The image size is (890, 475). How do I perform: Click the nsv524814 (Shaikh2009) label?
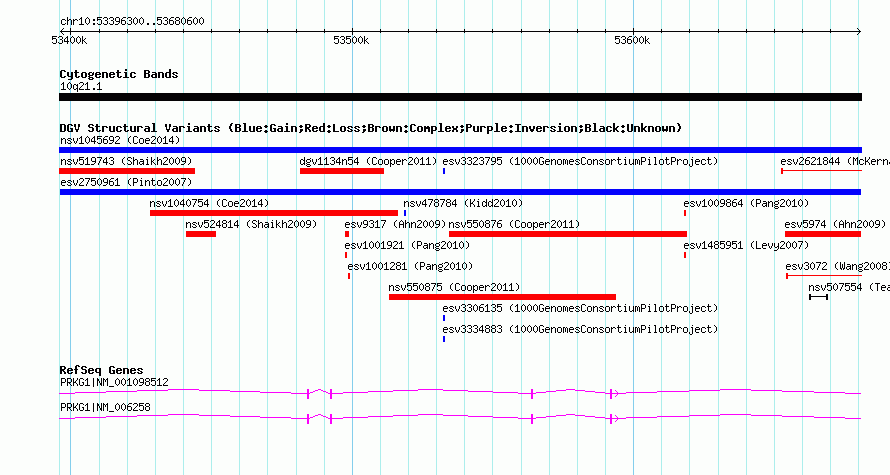251,224
